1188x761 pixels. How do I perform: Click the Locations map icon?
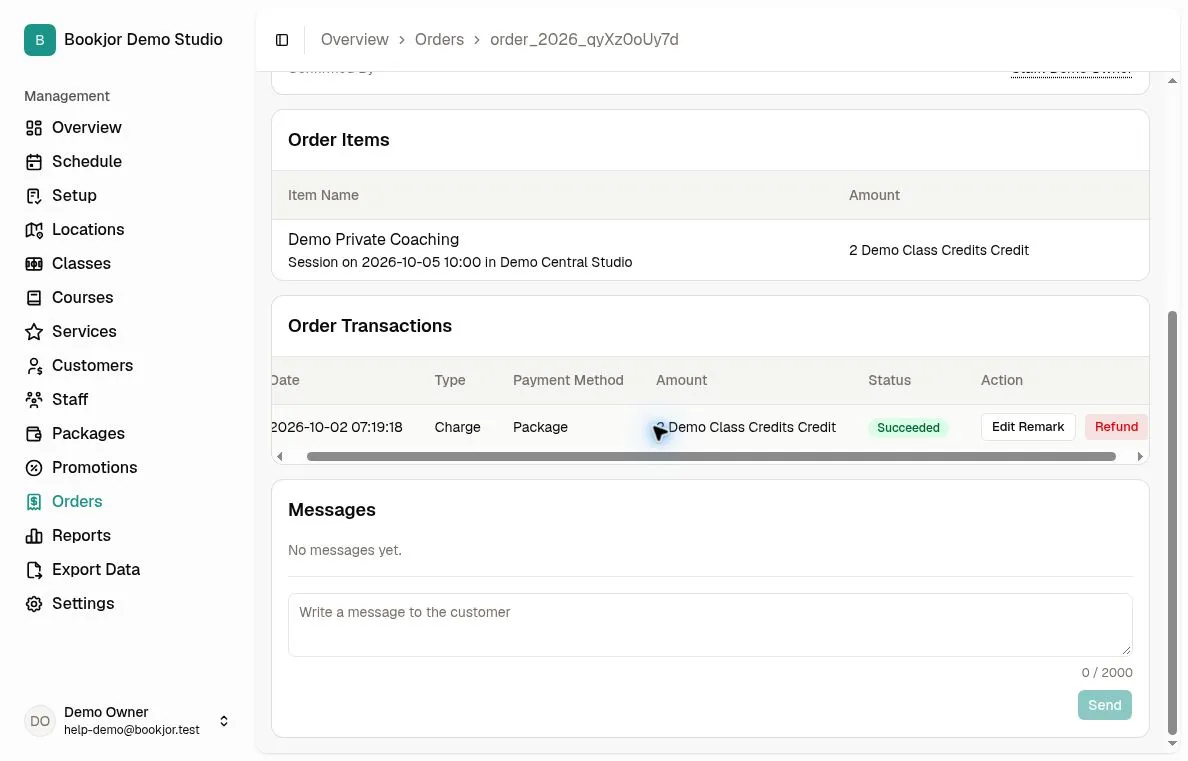pos(33,230)
